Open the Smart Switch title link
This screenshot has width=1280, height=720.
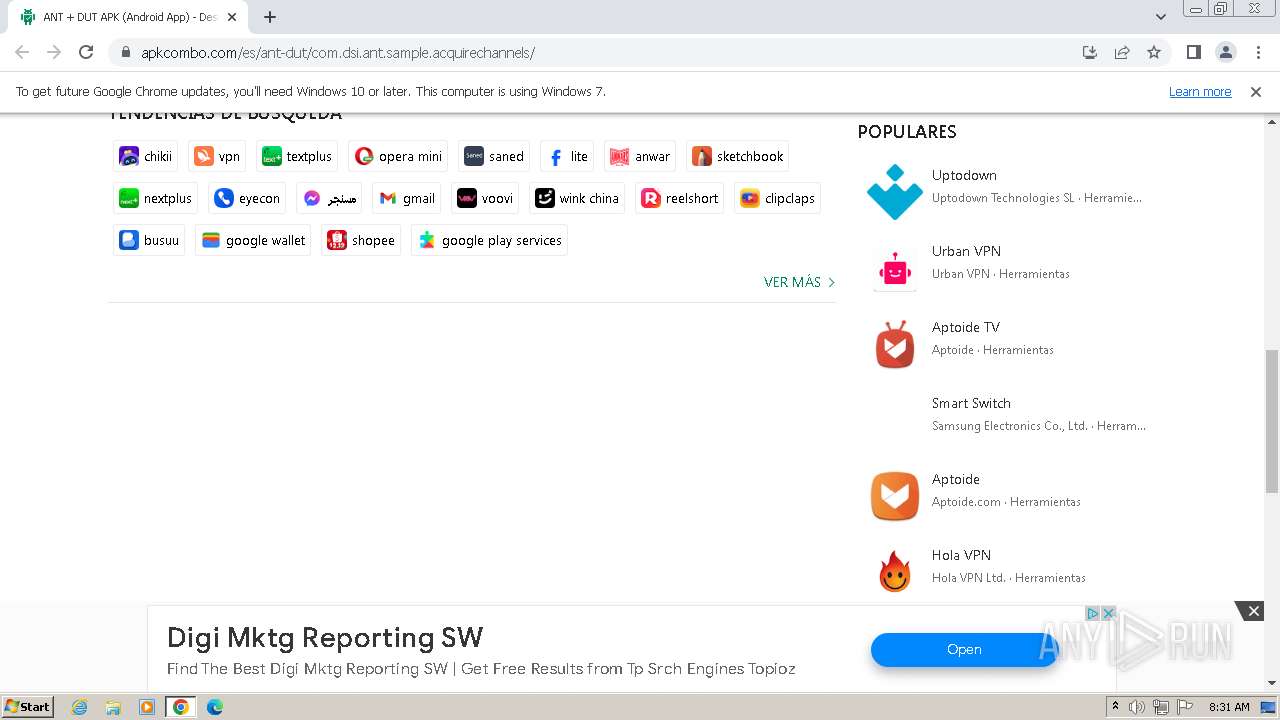(971, 403)
